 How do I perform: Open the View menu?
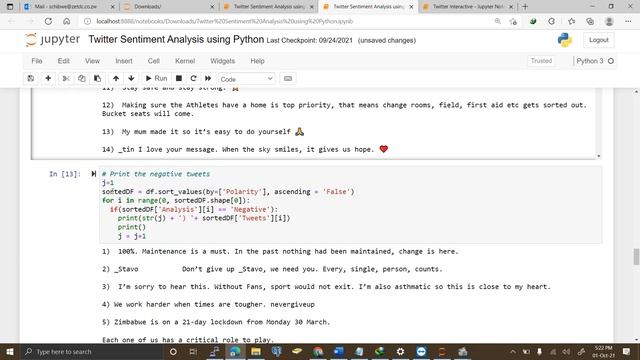[92, 61]
